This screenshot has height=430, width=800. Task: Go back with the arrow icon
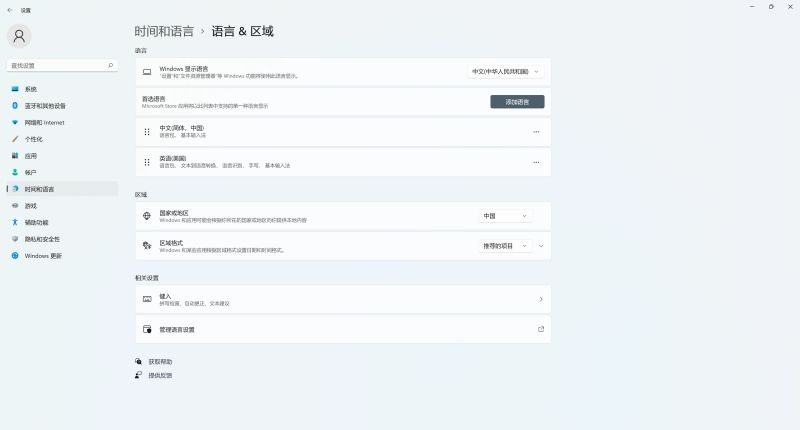10,10
